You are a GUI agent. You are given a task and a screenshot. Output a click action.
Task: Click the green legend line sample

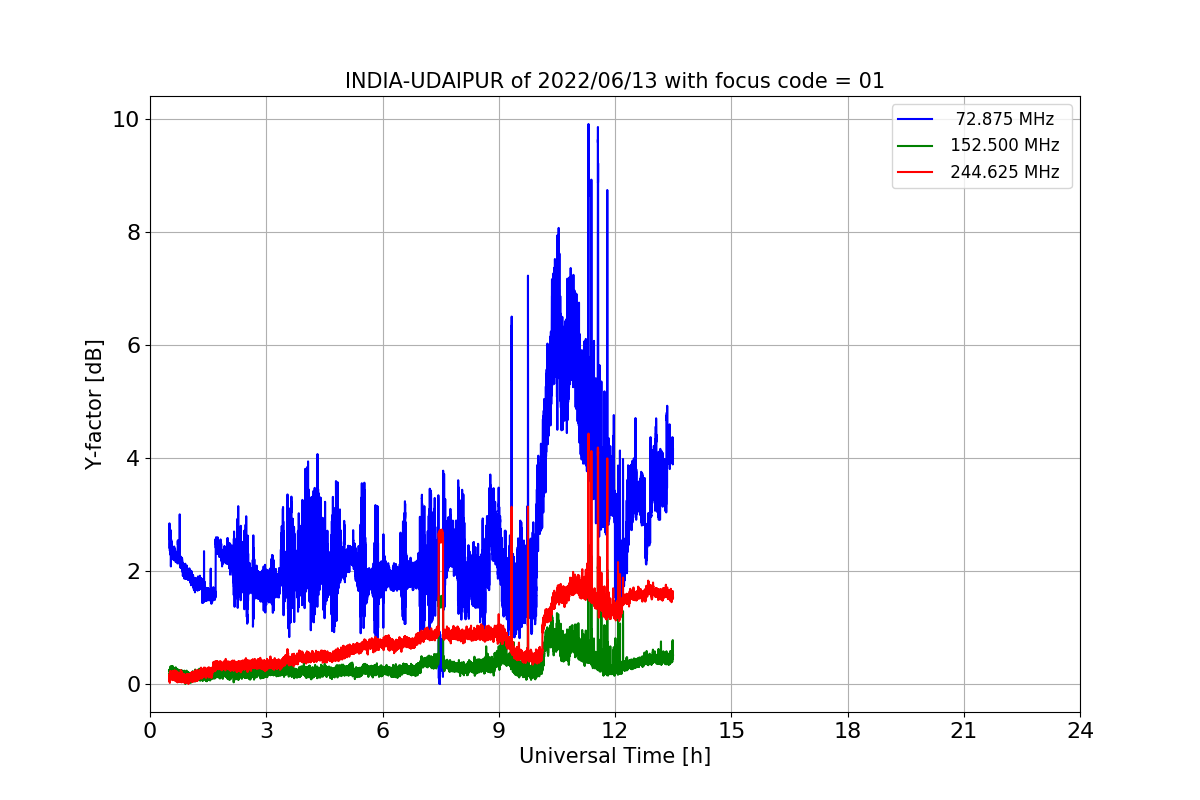point(915,146)
